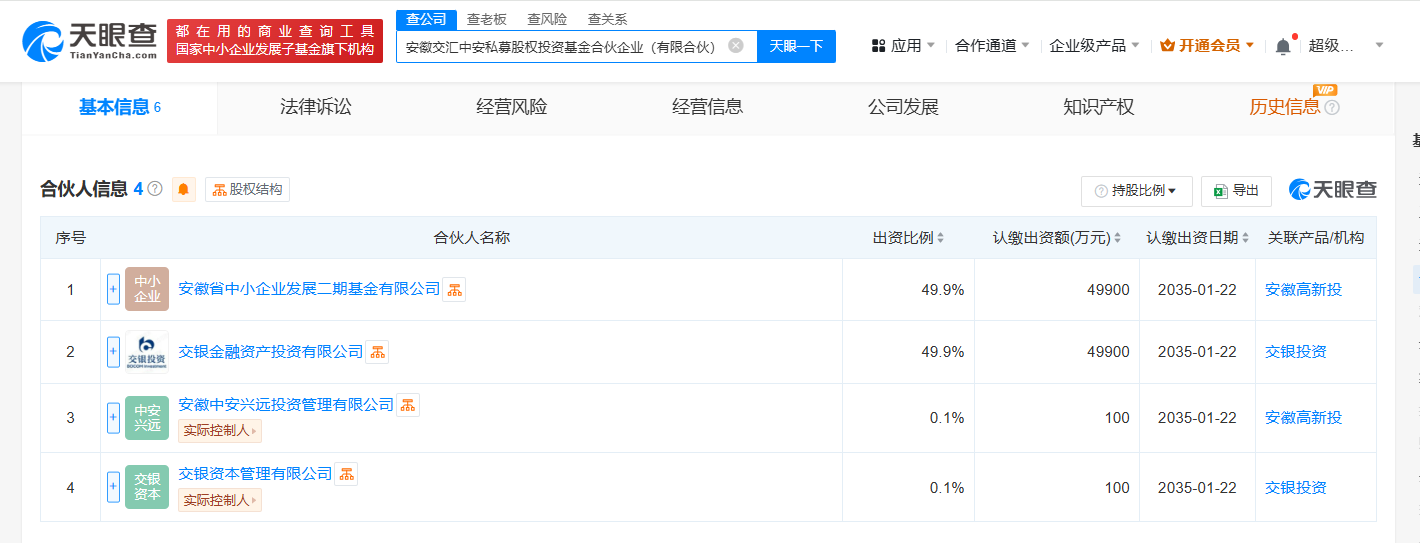
Task: Sort by 认缴出资日期 column arrows
Action: (1246, 238)
